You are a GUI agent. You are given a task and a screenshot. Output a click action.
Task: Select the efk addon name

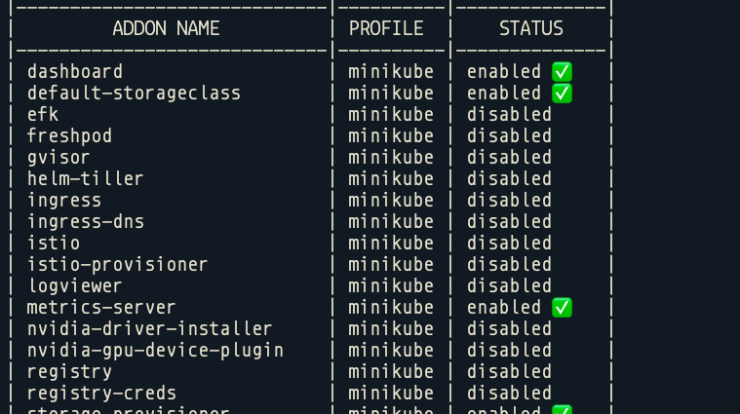[x=43, y=115]
